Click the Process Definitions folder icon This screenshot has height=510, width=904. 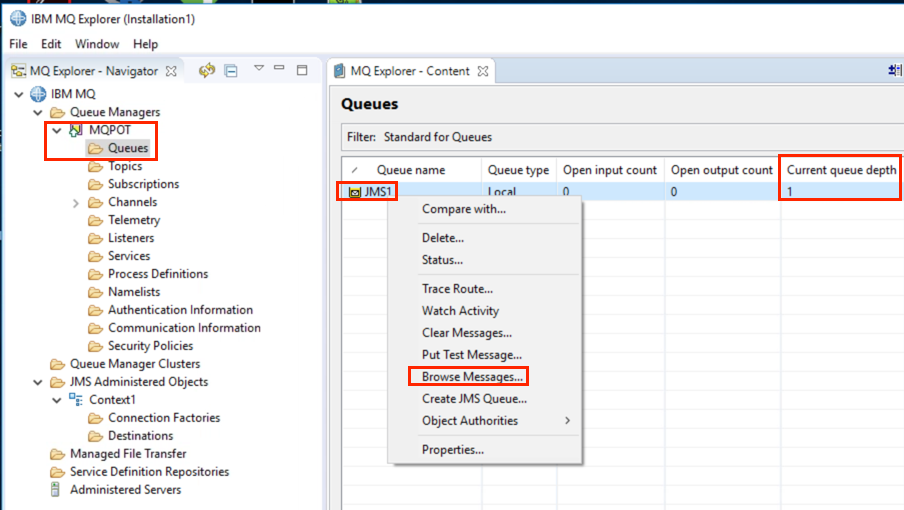tap(95, 274)
